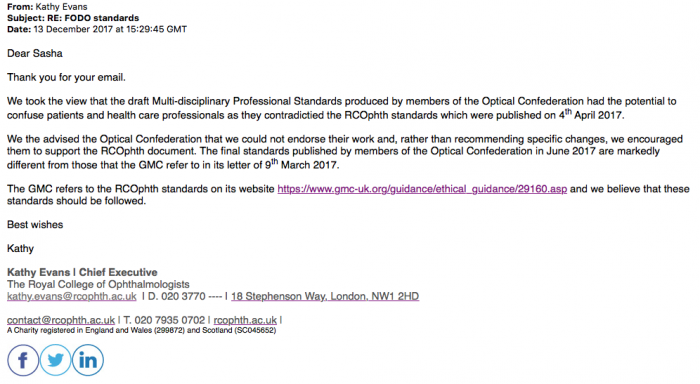Click the 4th April 2017 publication date text

[591, 114]
